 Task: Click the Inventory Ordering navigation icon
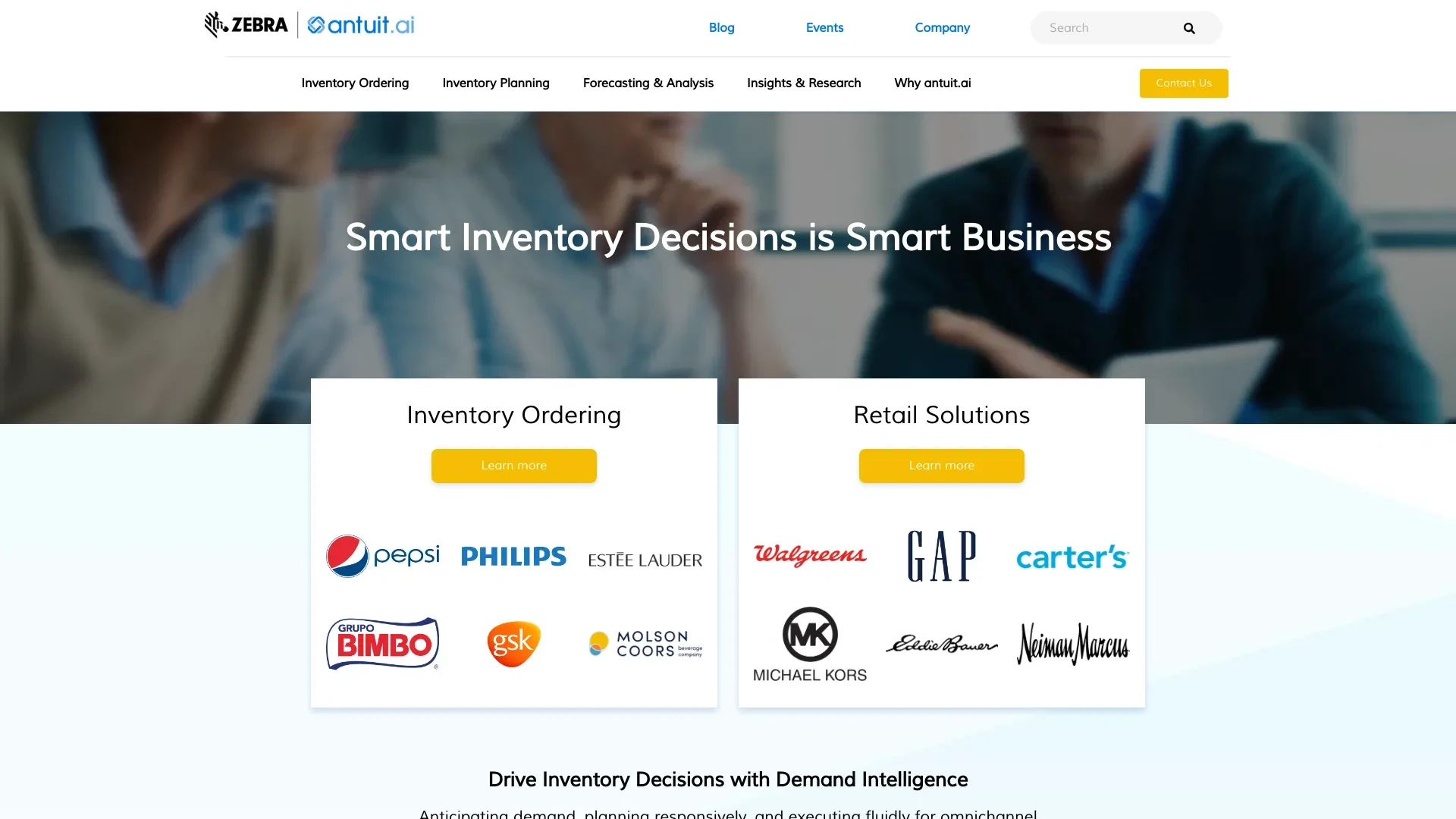point(355,83)
